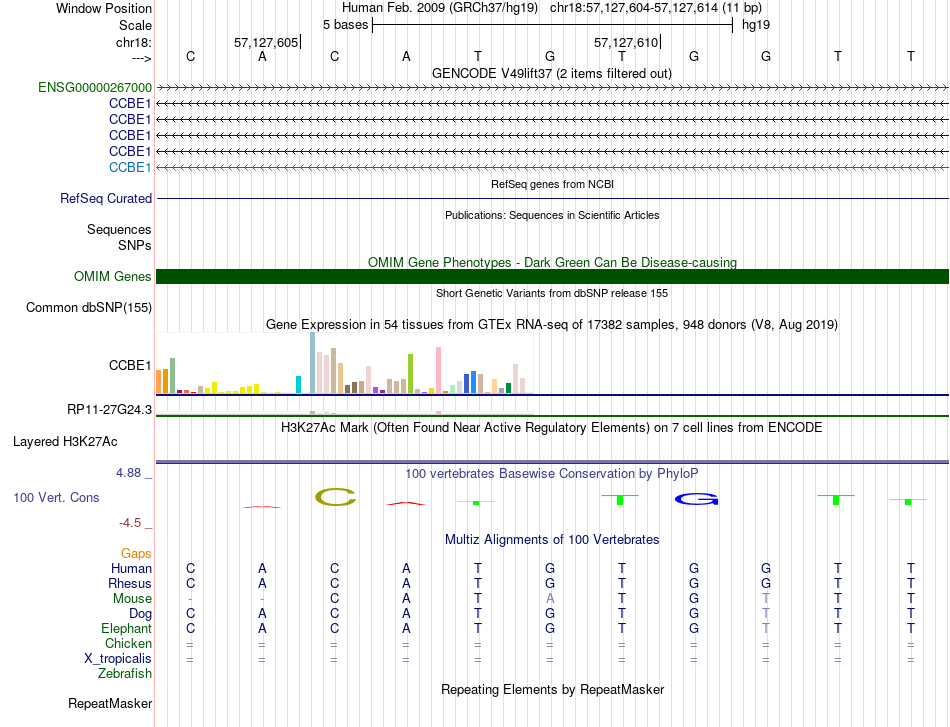The image size is (950, 727).
Task: Click the Gaps label in Multiz alignment
Action: (136, 553)
